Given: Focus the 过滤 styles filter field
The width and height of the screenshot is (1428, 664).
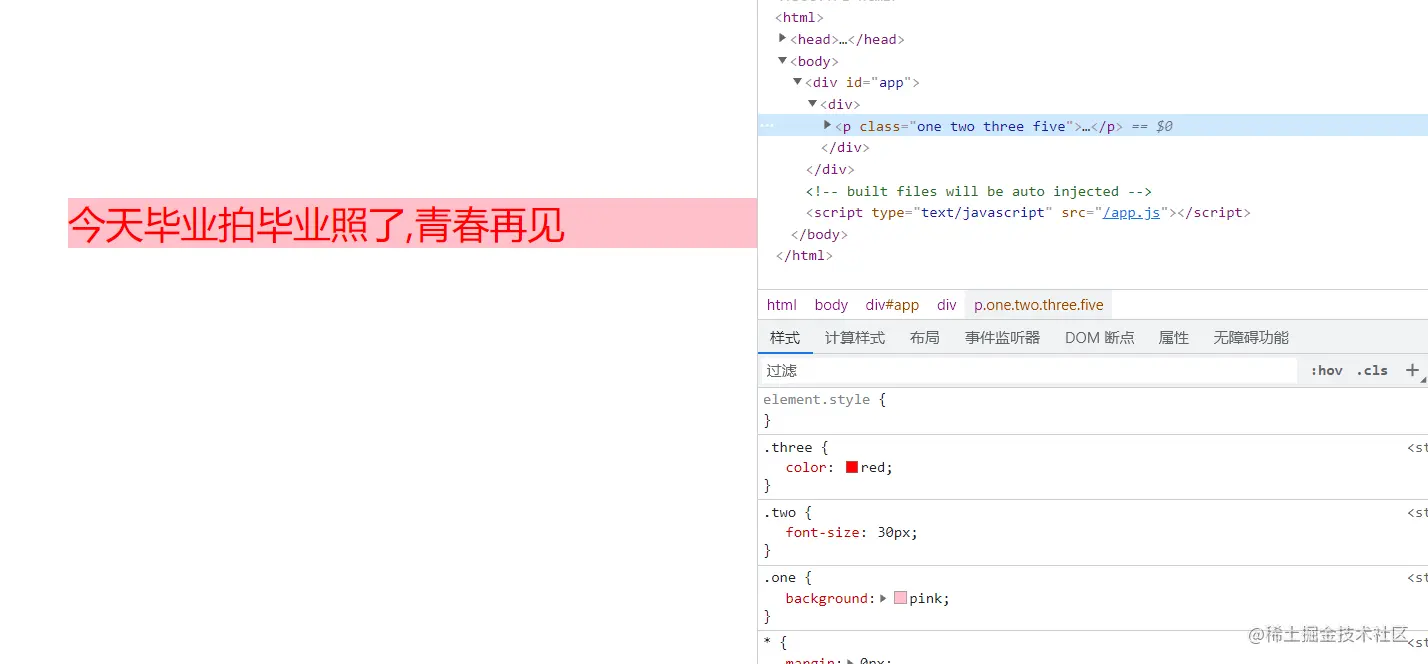Looking at the screenshot, I should point(1028,370).
